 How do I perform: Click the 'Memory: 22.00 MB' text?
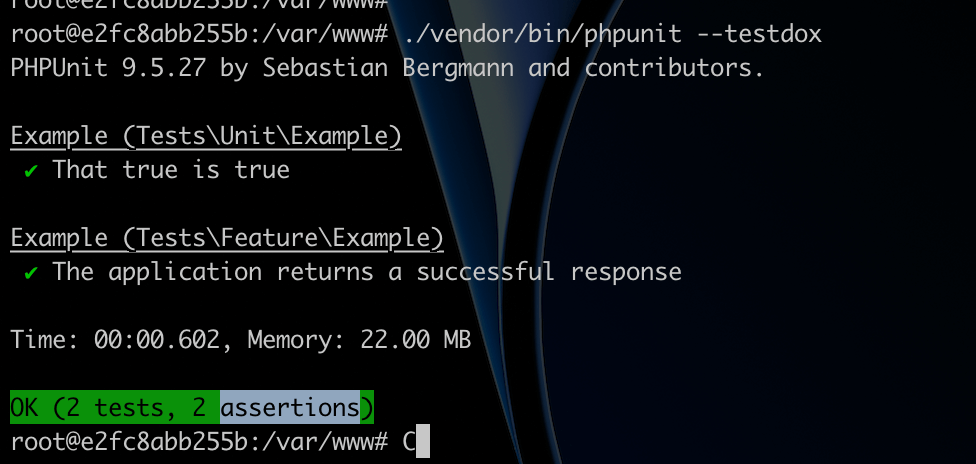pyautogui.click(x=359, y=340)
